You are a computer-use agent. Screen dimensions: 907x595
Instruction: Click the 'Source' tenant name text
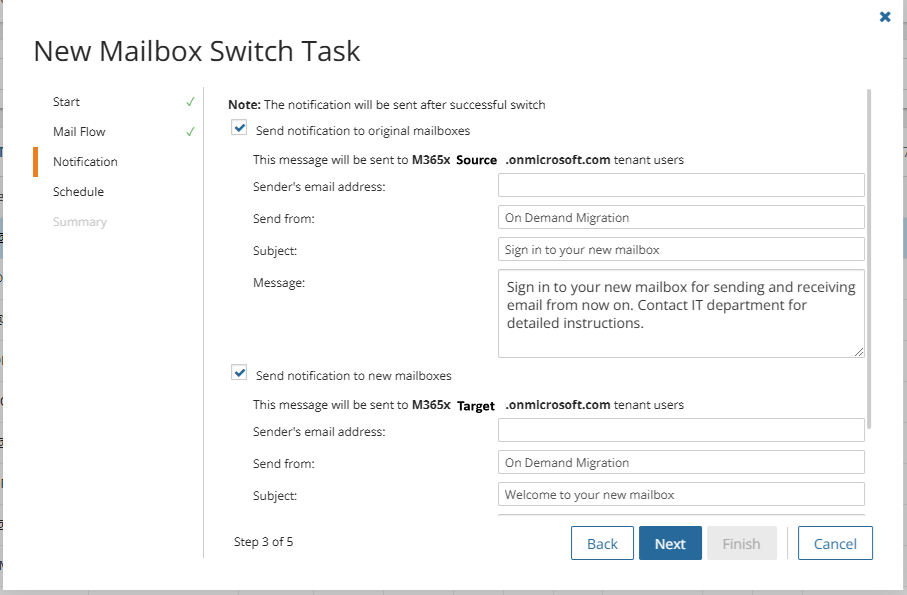coord(476,160)
